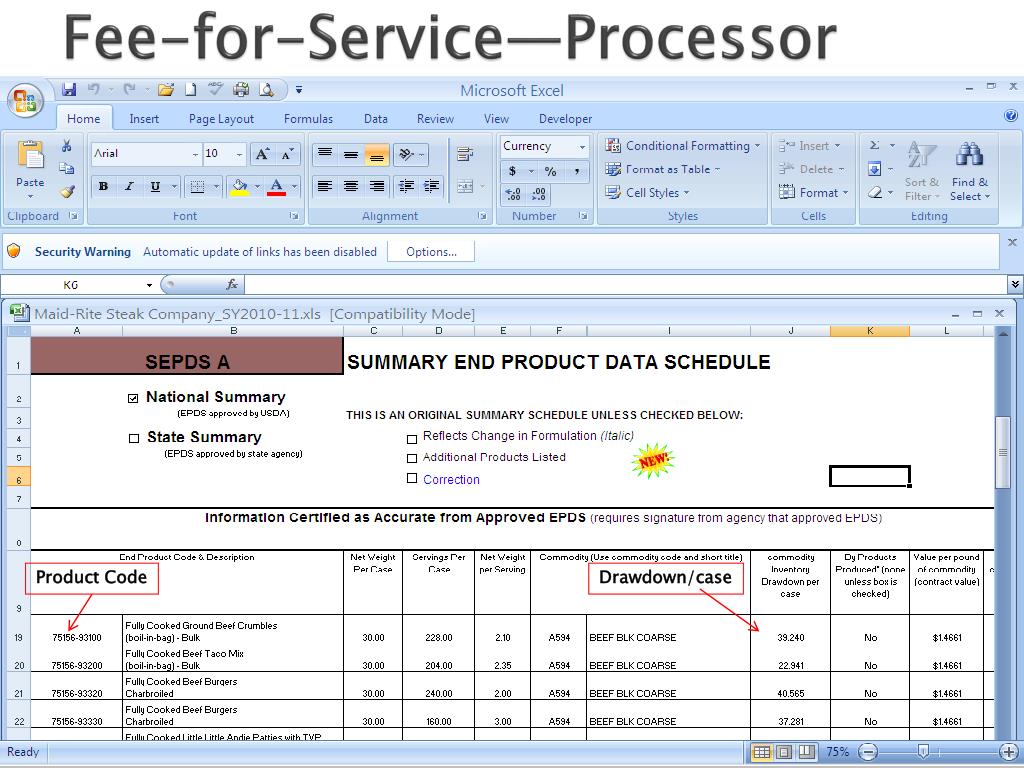1024x768 pixels.
Task: Toggle bold formatting
Action: click(103, 186)
